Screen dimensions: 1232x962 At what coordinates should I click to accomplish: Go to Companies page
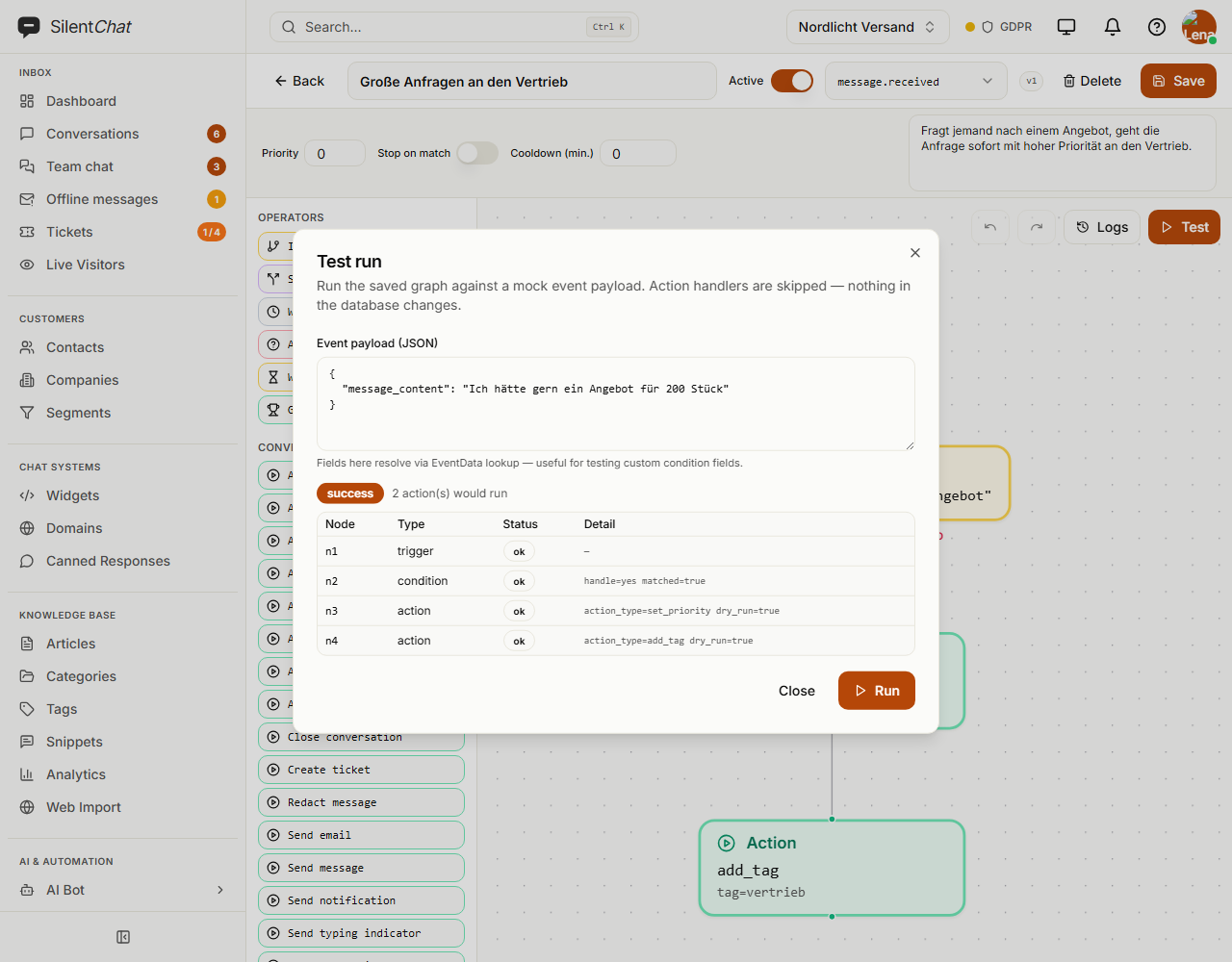click(x=123, y=380)
